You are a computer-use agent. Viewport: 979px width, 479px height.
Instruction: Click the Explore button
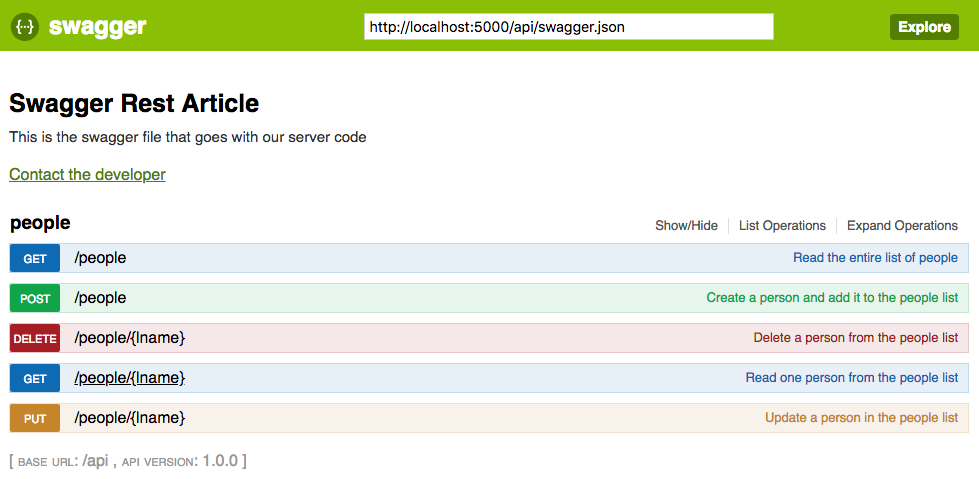924,27
